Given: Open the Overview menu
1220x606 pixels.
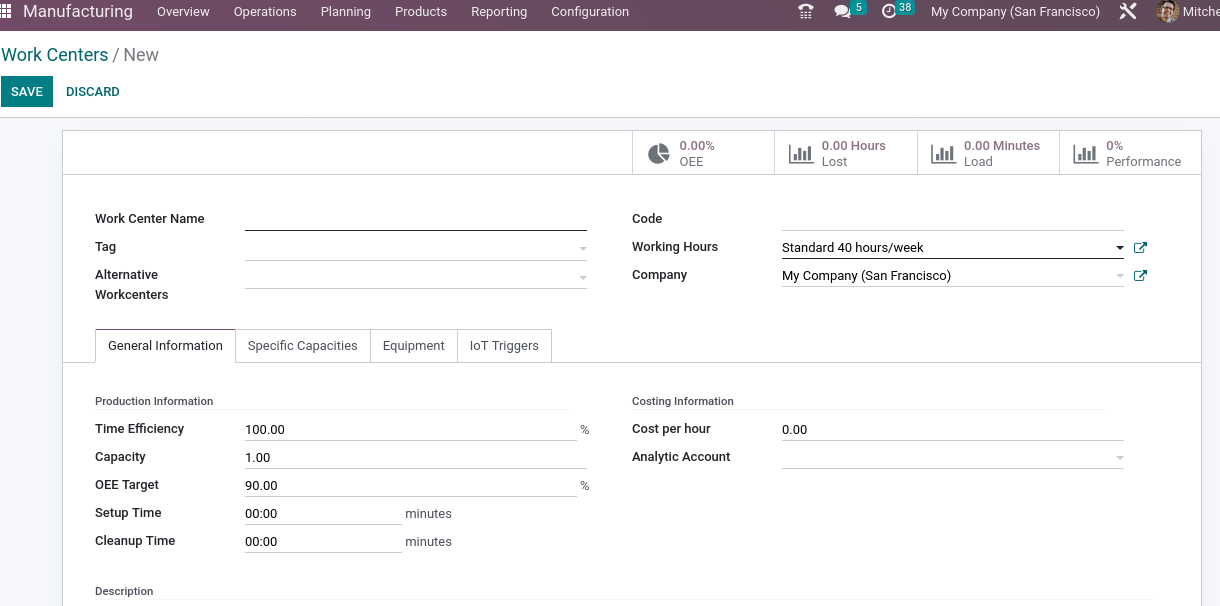Looking at the screenshot, I should tap(183, 12).
